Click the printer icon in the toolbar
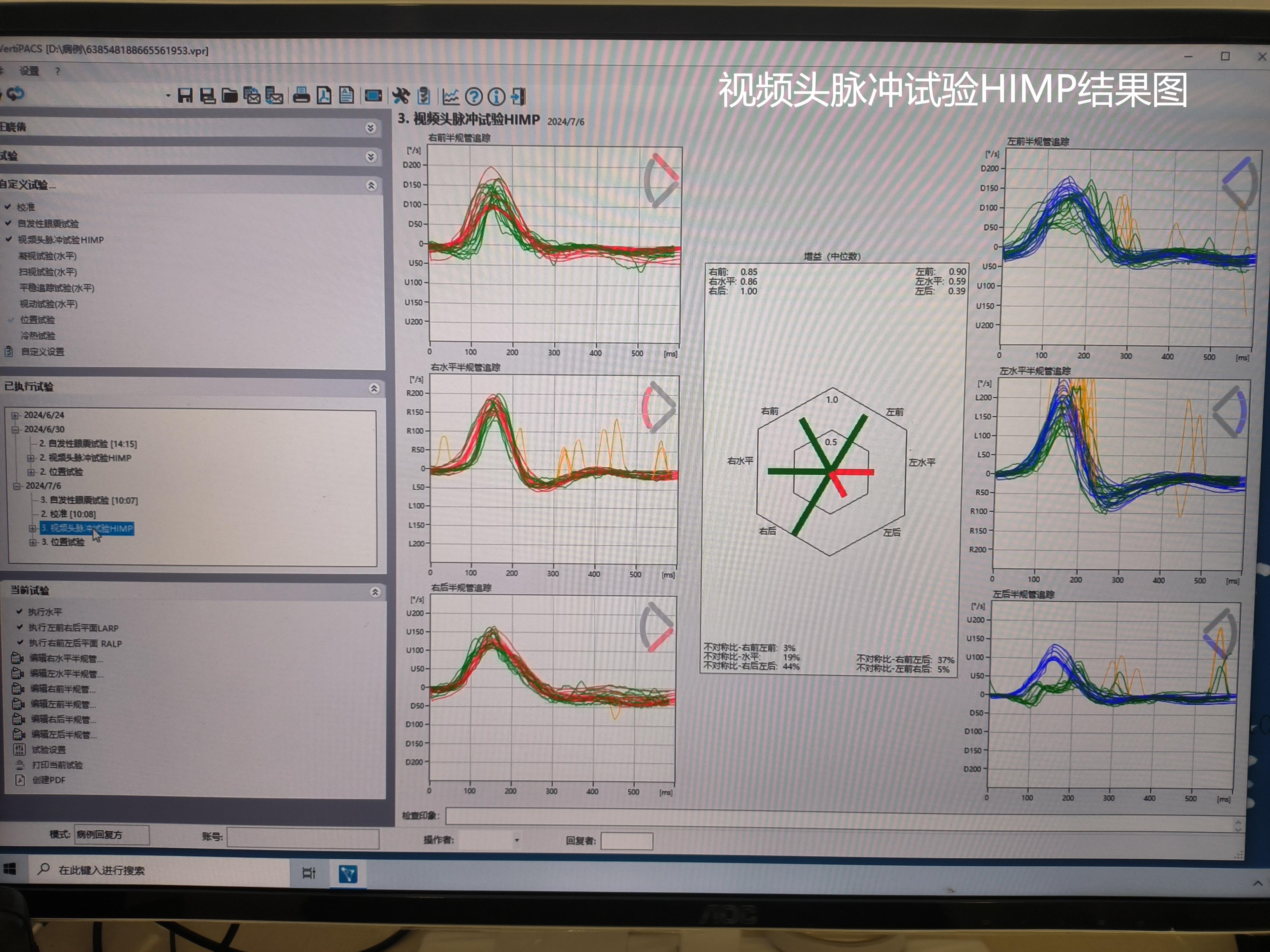Image resolution: width=1270 pixels, height=952 pixels. coord(301,95)
